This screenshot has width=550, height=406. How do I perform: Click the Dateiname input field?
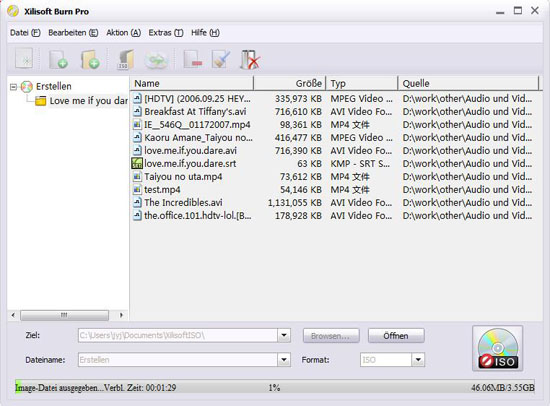click(178, 360)
